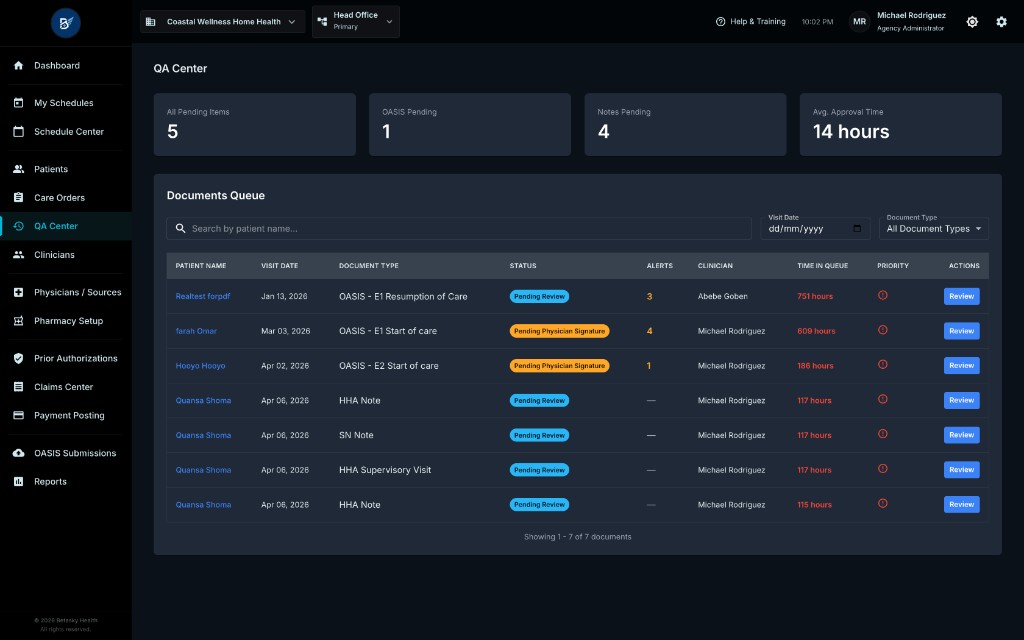Click the Avg. Approval Time card
This screenshot has height=640, width=1024.
coord(901,124)
